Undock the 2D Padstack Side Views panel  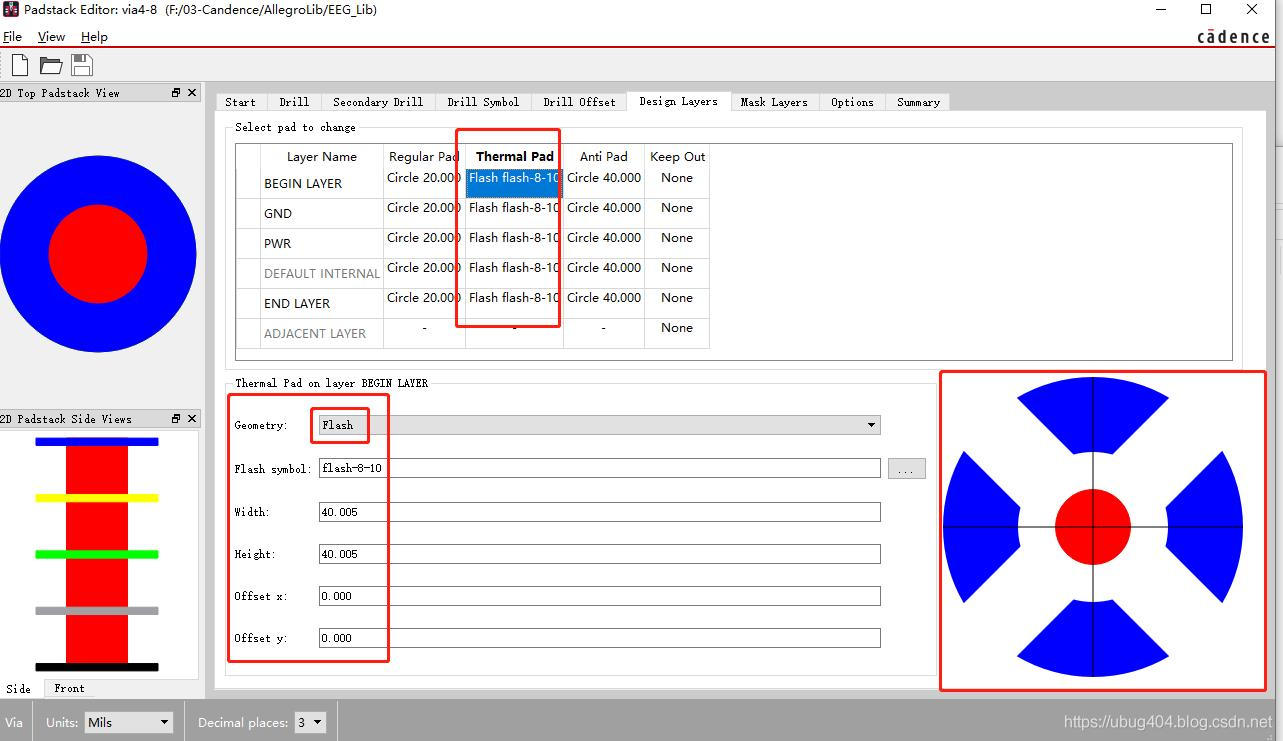[176, 419]
